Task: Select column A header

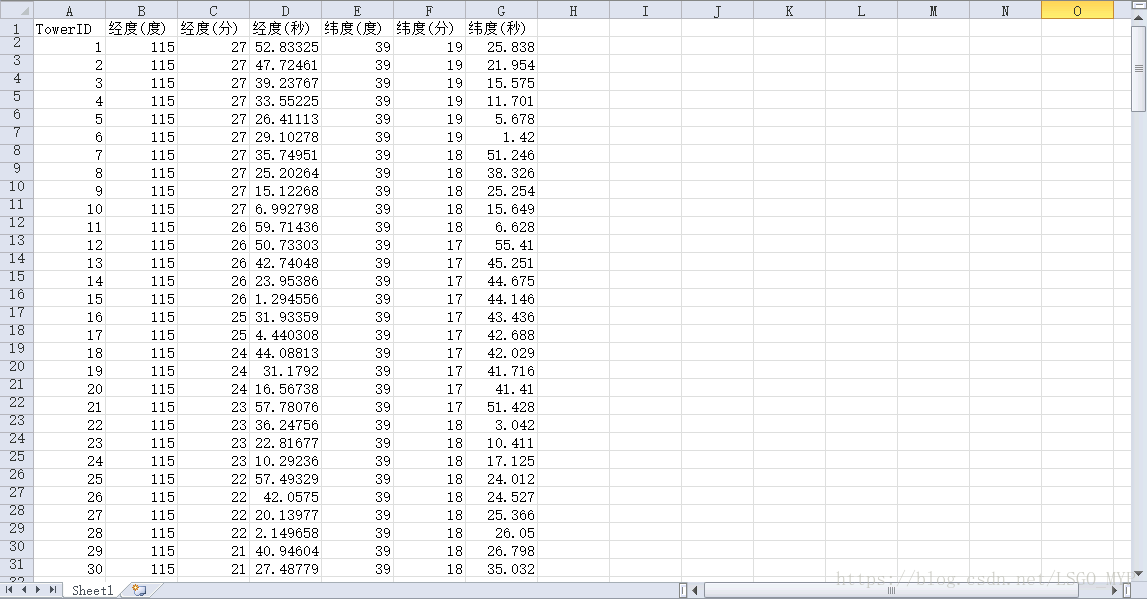Action: 69,10
